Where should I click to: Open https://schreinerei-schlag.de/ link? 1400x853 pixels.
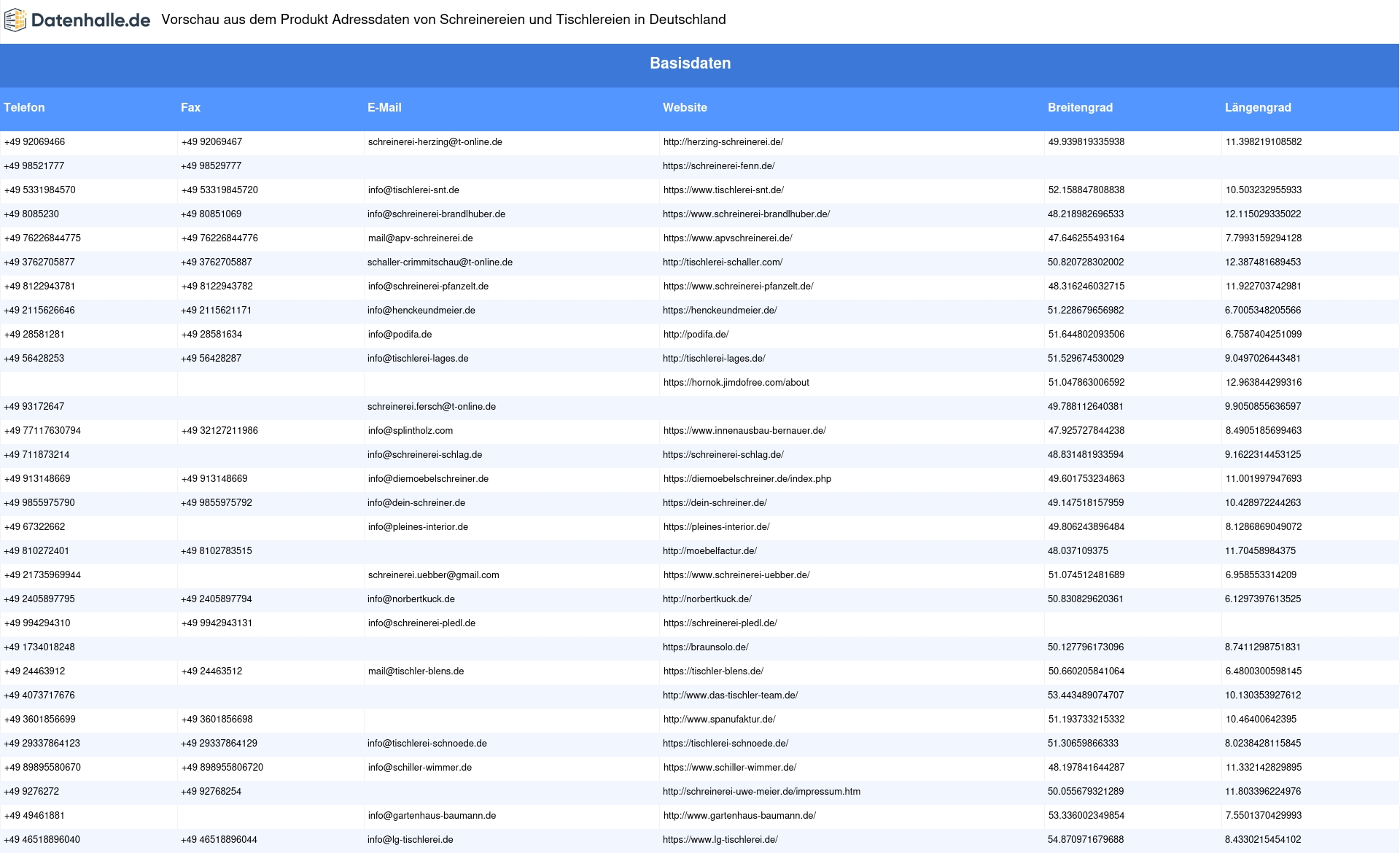click(x=723, y=455)
